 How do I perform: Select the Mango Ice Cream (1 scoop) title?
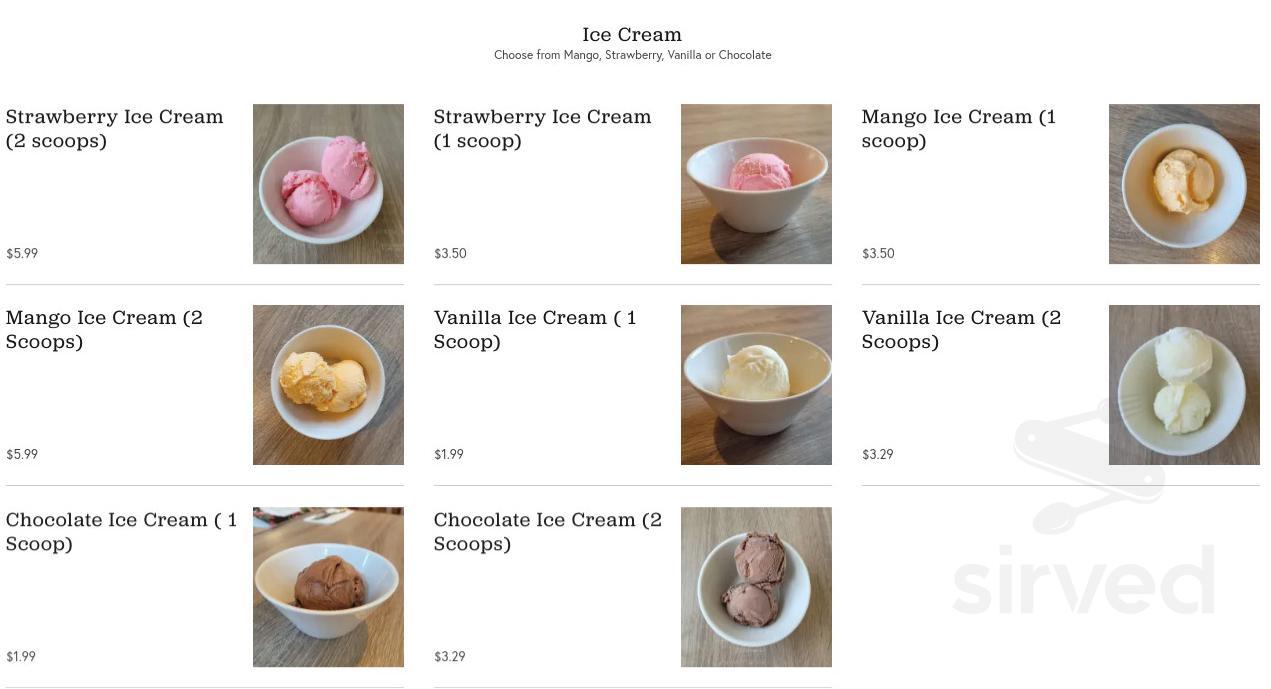[x=959, y=129]
